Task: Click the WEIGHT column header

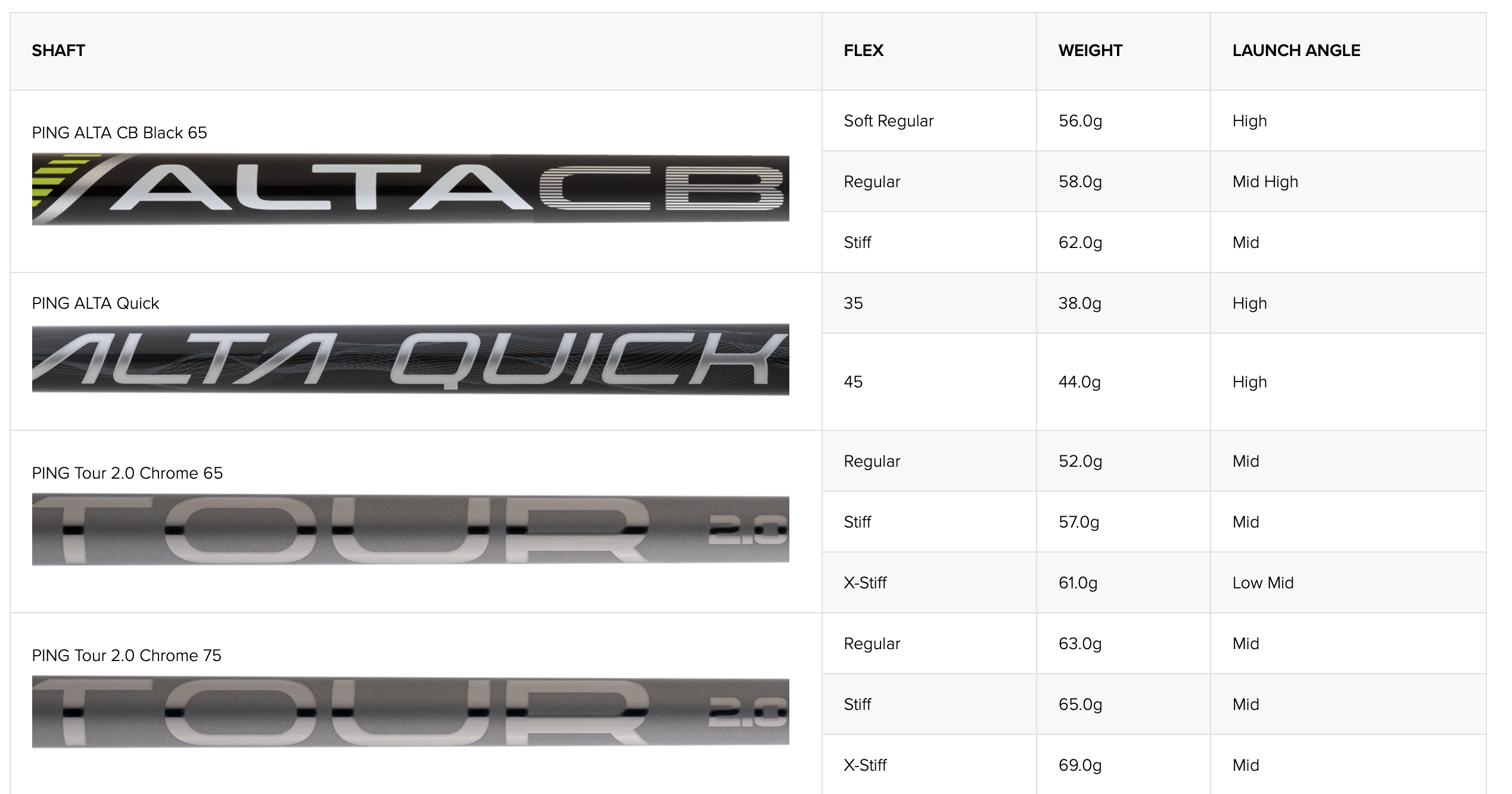Action: (1090, 51)
